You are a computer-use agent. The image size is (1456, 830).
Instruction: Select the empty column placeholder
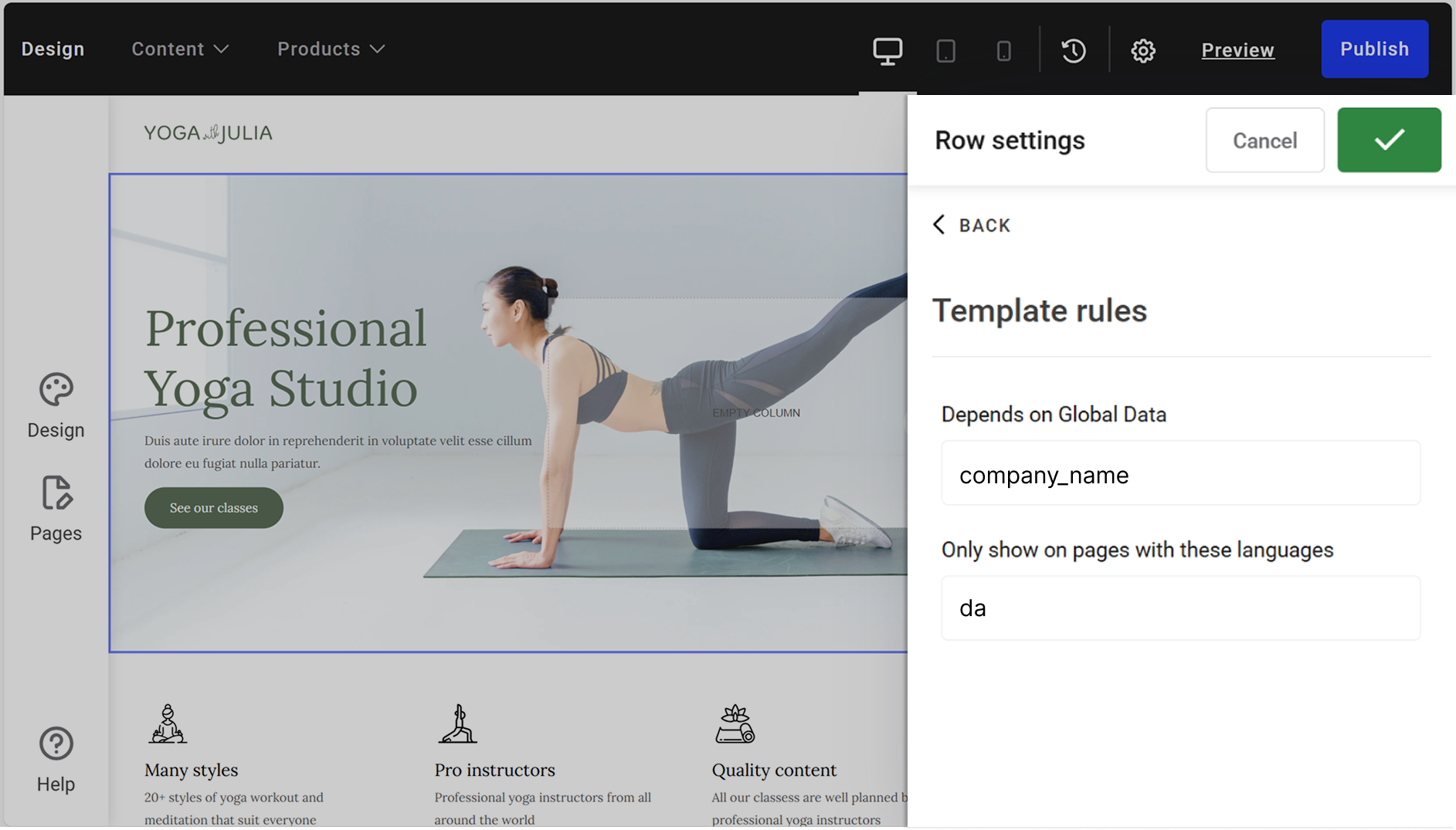[x=755, y=413]
